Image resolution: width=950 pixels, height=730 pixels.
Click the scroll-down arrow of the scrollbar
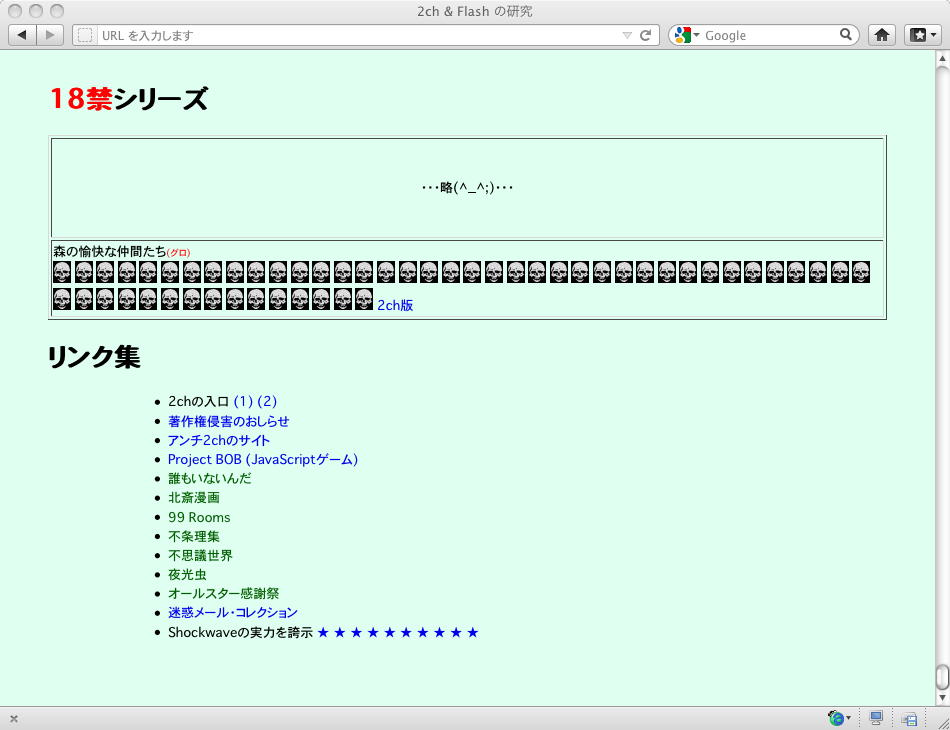point(942,698)
